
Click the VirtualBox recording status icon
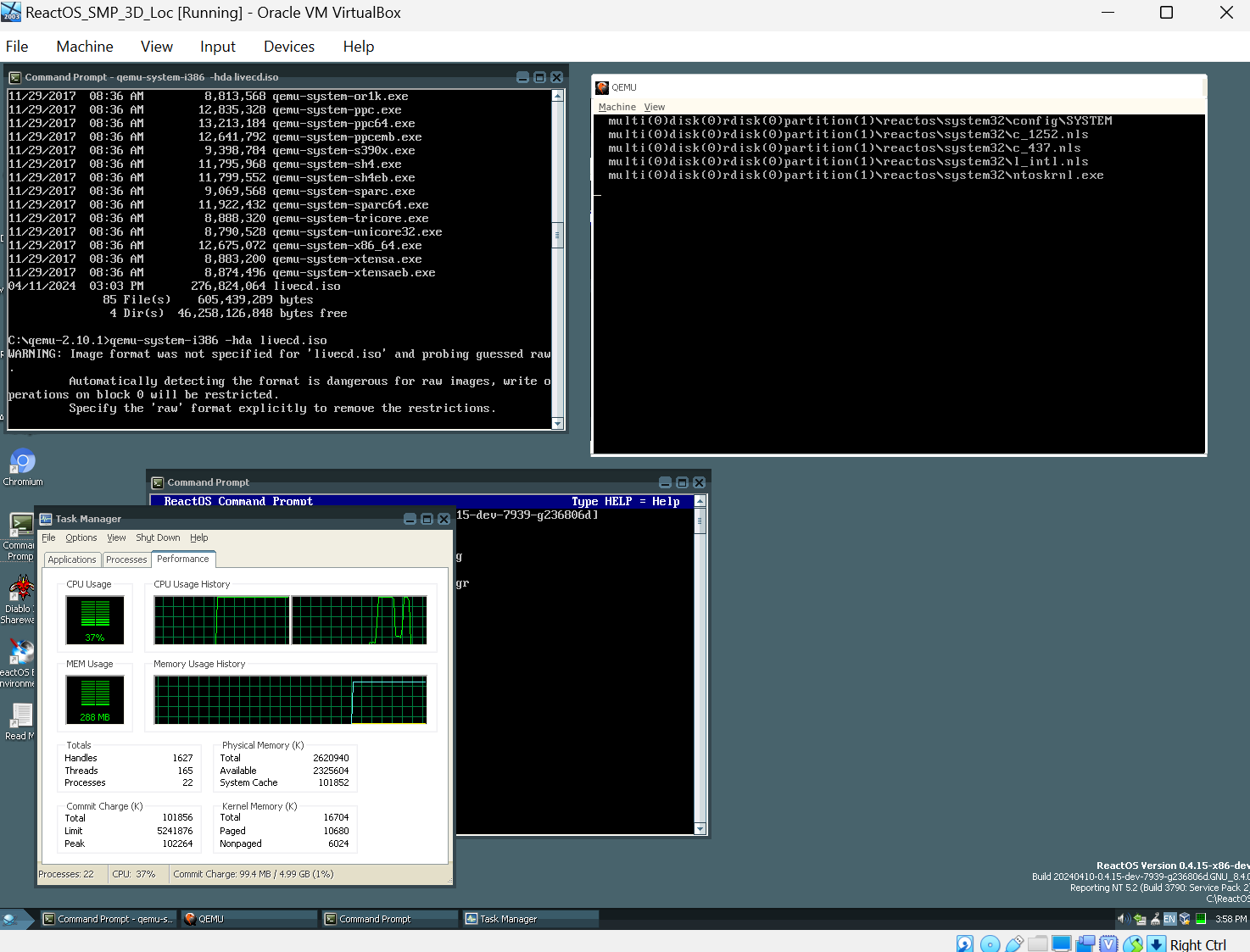tap(1085, 944)
